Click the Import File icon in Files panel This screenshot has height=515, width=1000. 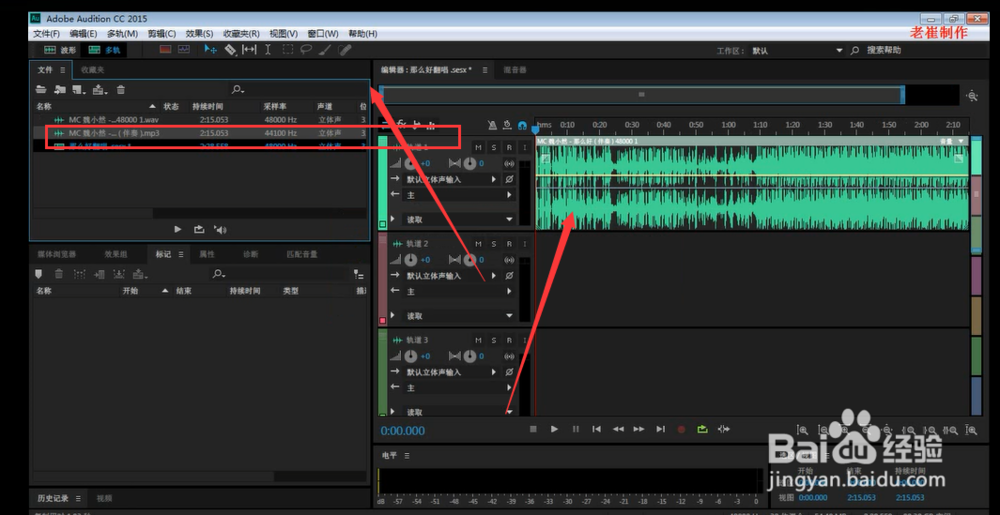pyautogui.click(x=60, y=90)
